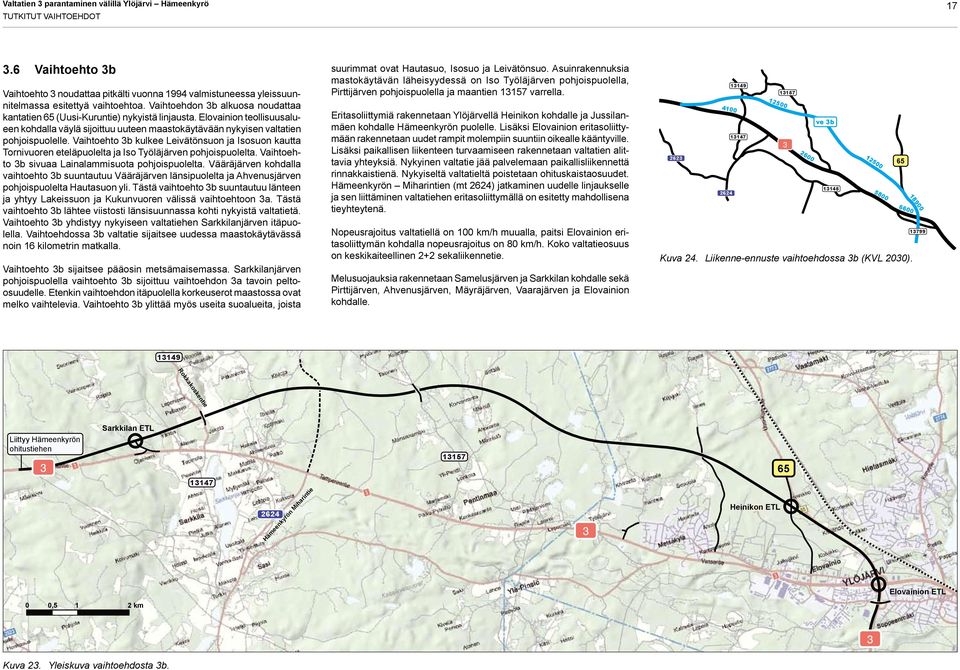The image size is (960, 670).
Task: Click the 'Sarkkila' village label on map
Action: [191, 521]
